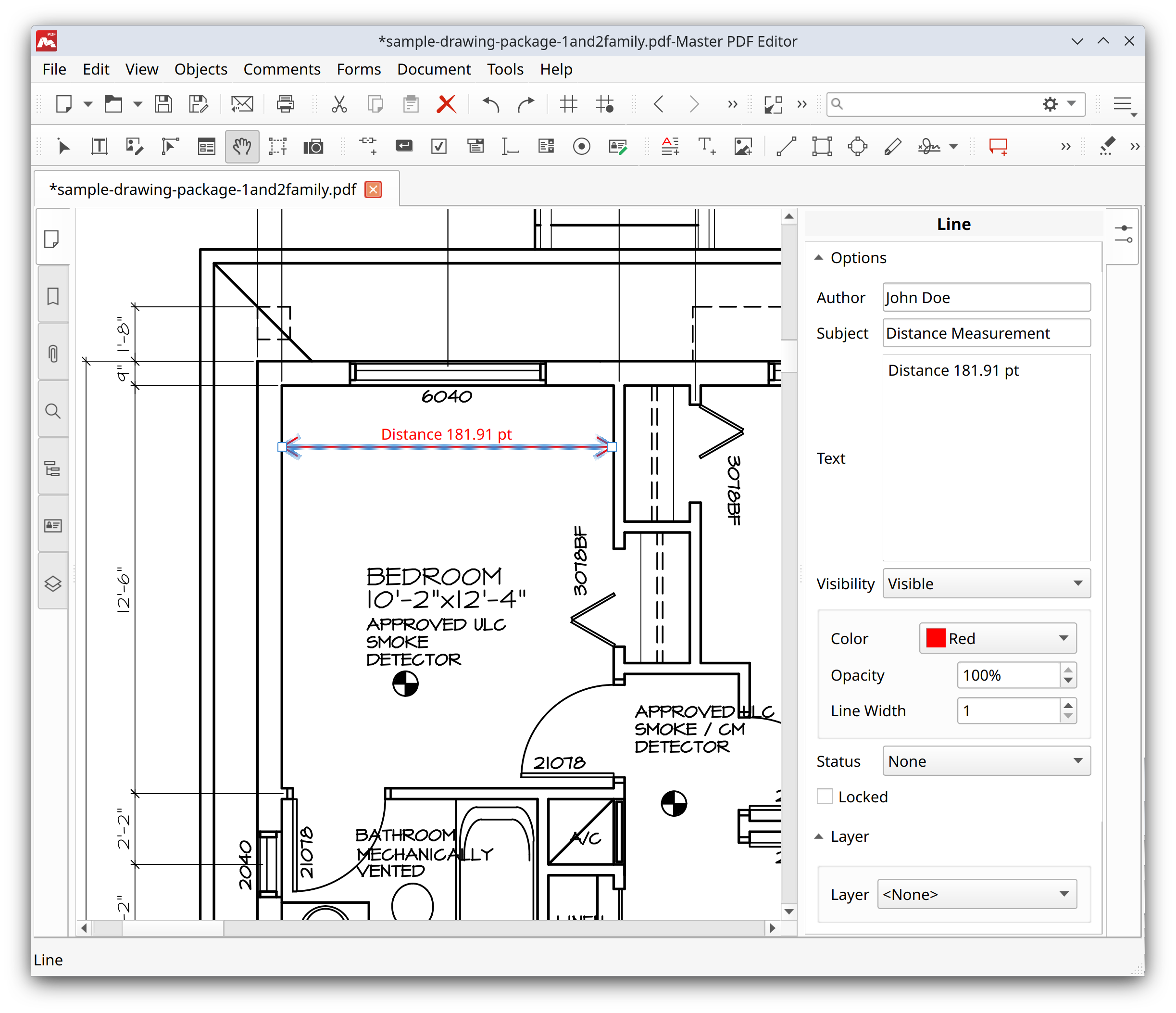
Task: Select the red sticky comment tool
Action: [x=999, y=147]
